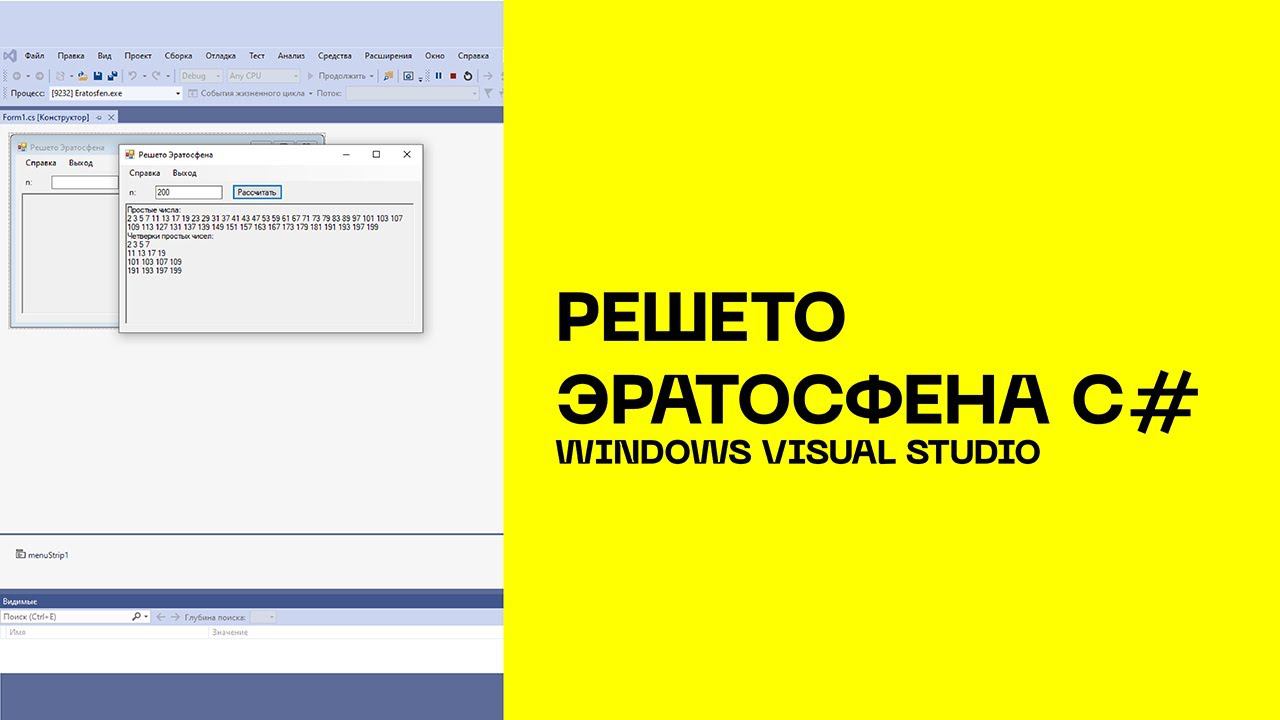Click the results text area in running app
This screenshot has height=720, width=1280.
270,264
